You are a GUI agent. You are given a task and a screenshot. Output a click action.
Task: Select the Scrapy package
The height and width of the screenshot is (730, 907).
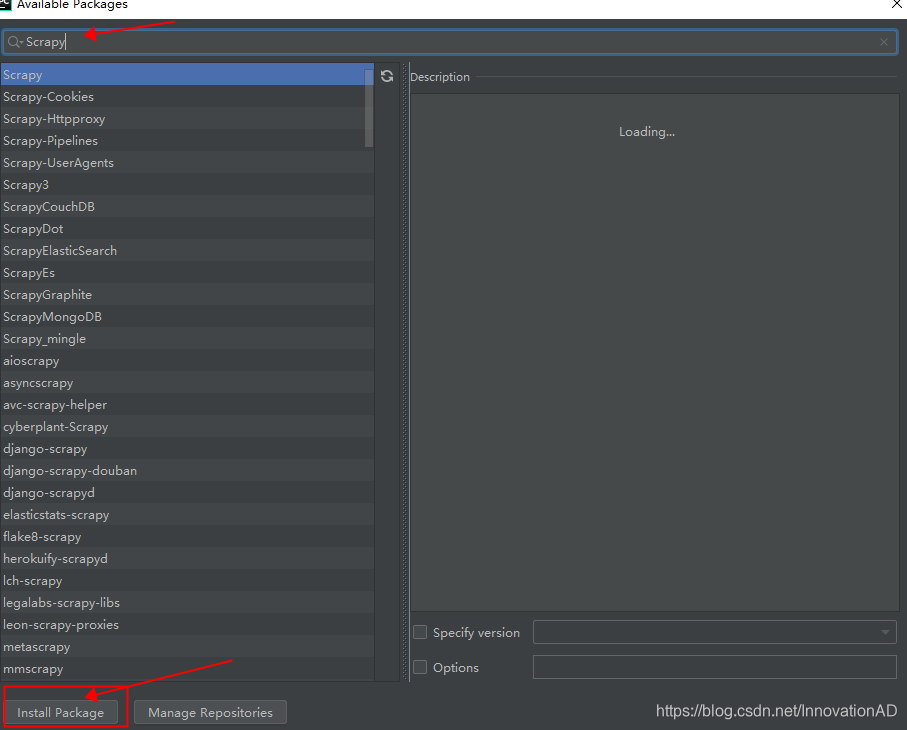tap(187, 75)
